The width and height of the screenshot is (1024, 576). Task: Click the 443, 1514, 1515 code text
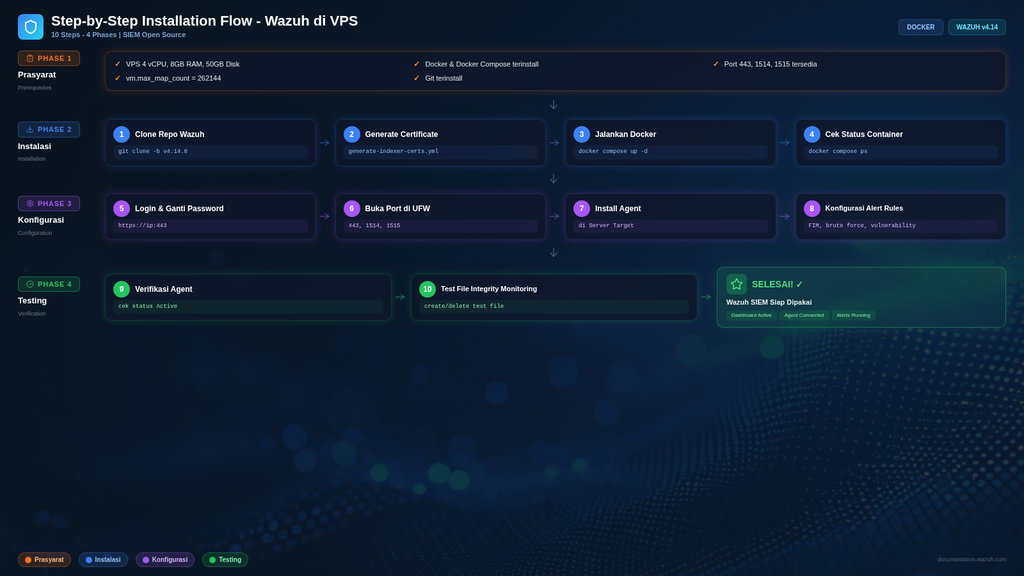tap(374, 225)
